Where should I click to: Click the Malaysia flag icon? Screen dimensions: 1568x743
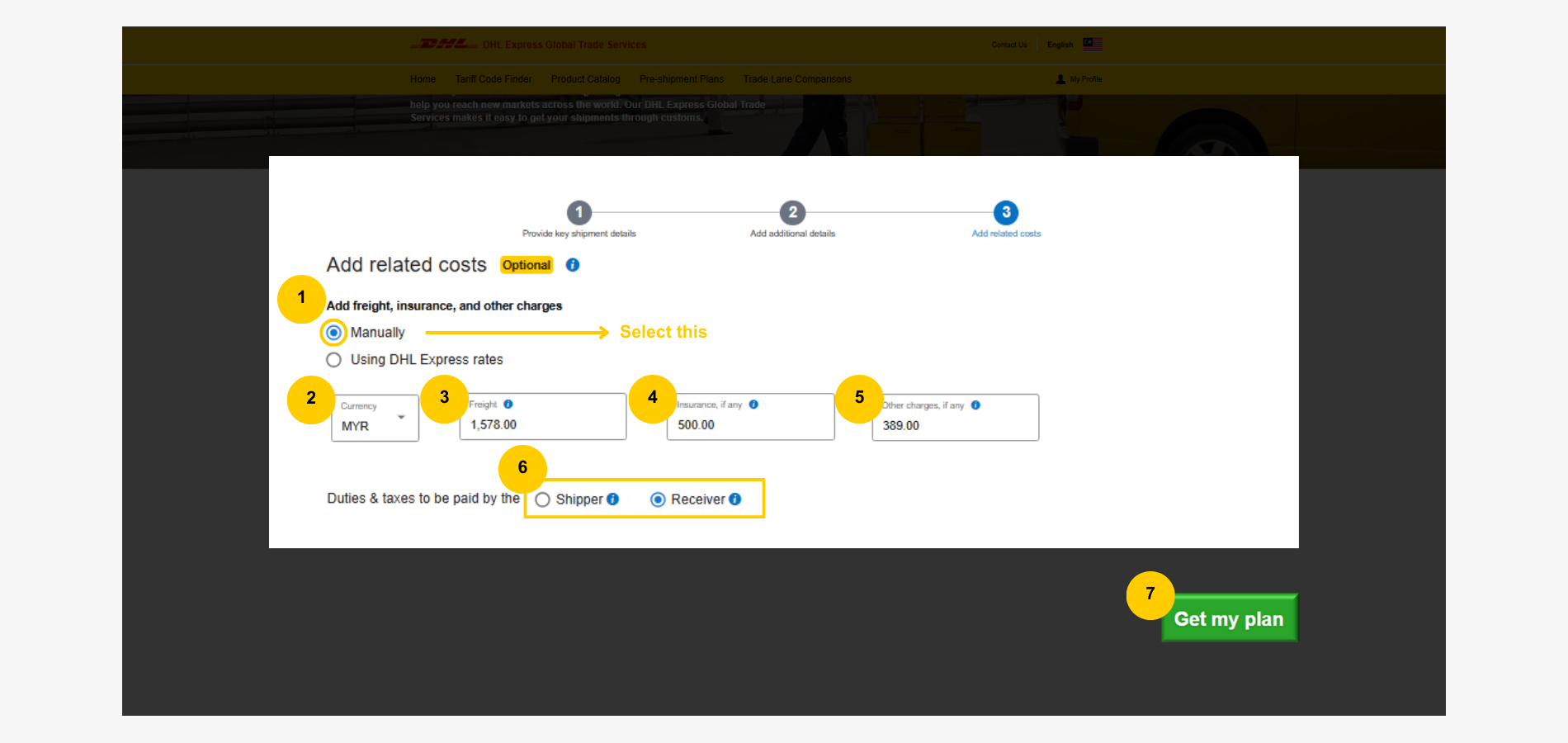click(1093, 45)
